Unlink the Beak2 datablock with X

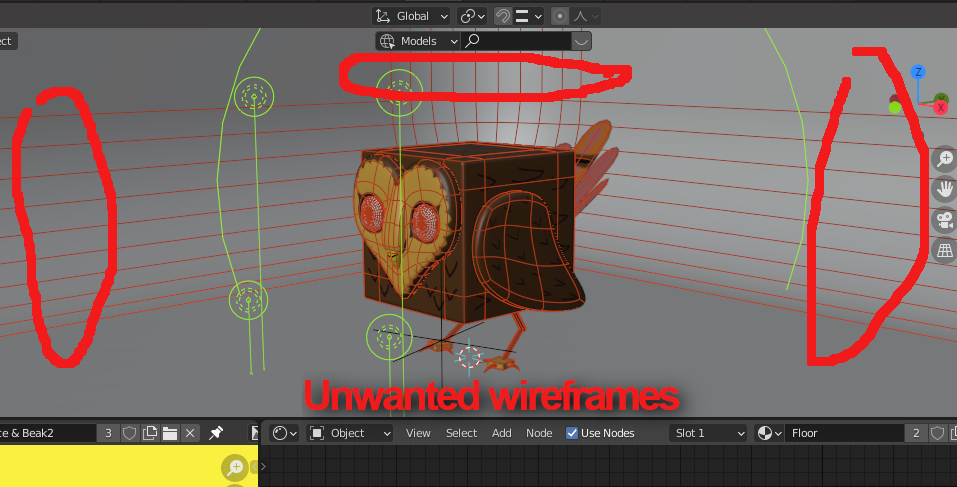[x=190, y=433]
